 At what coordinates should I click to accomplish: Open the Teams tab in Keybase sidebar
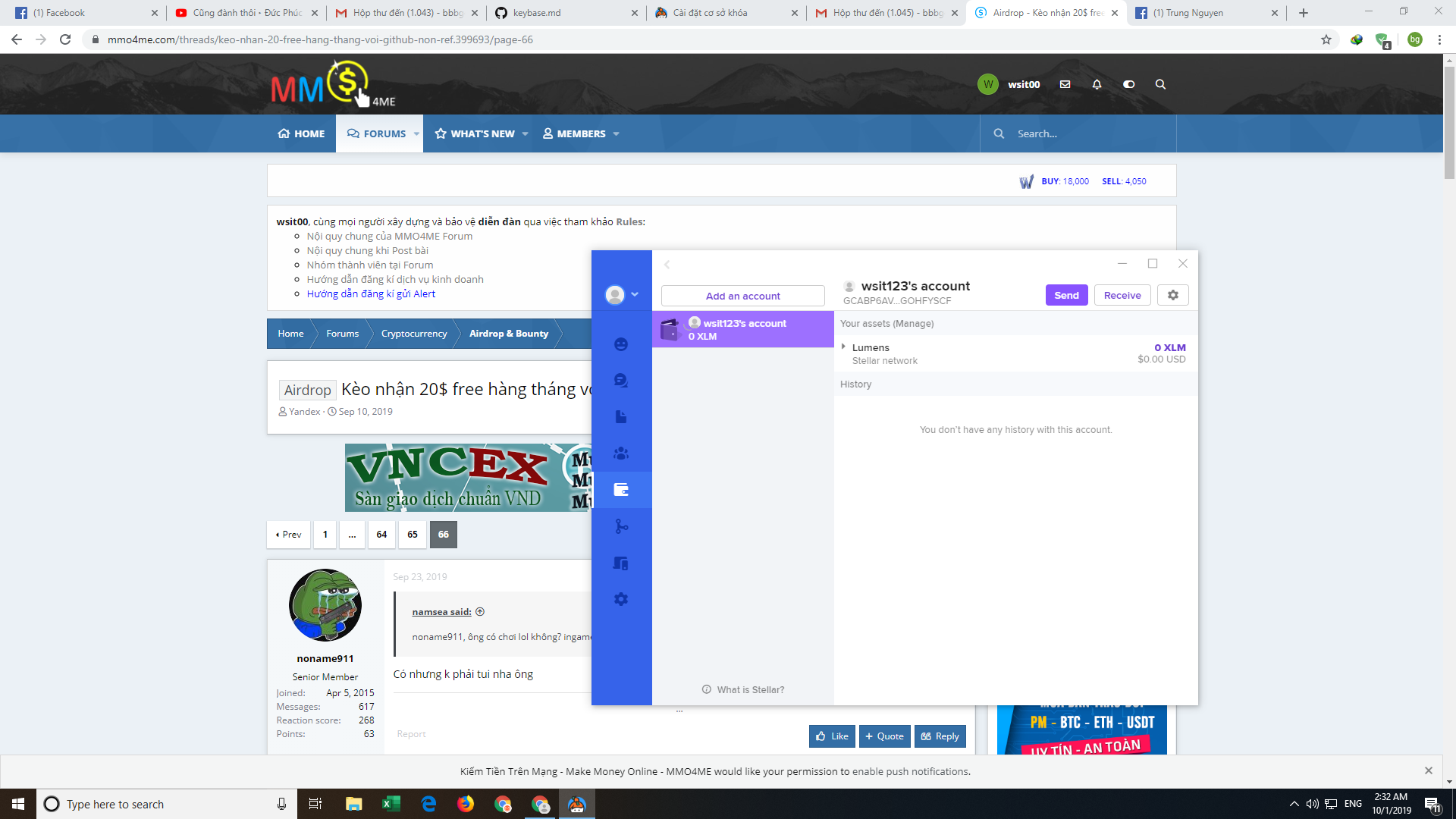tap(621, 453)
